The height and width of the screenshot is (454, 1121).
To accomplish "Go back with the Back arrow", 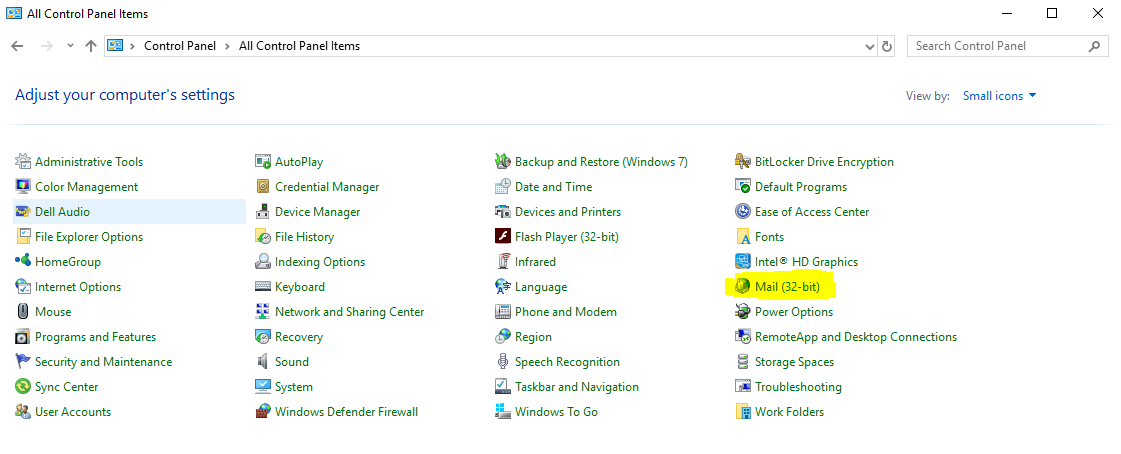I will tap(18, 46).
